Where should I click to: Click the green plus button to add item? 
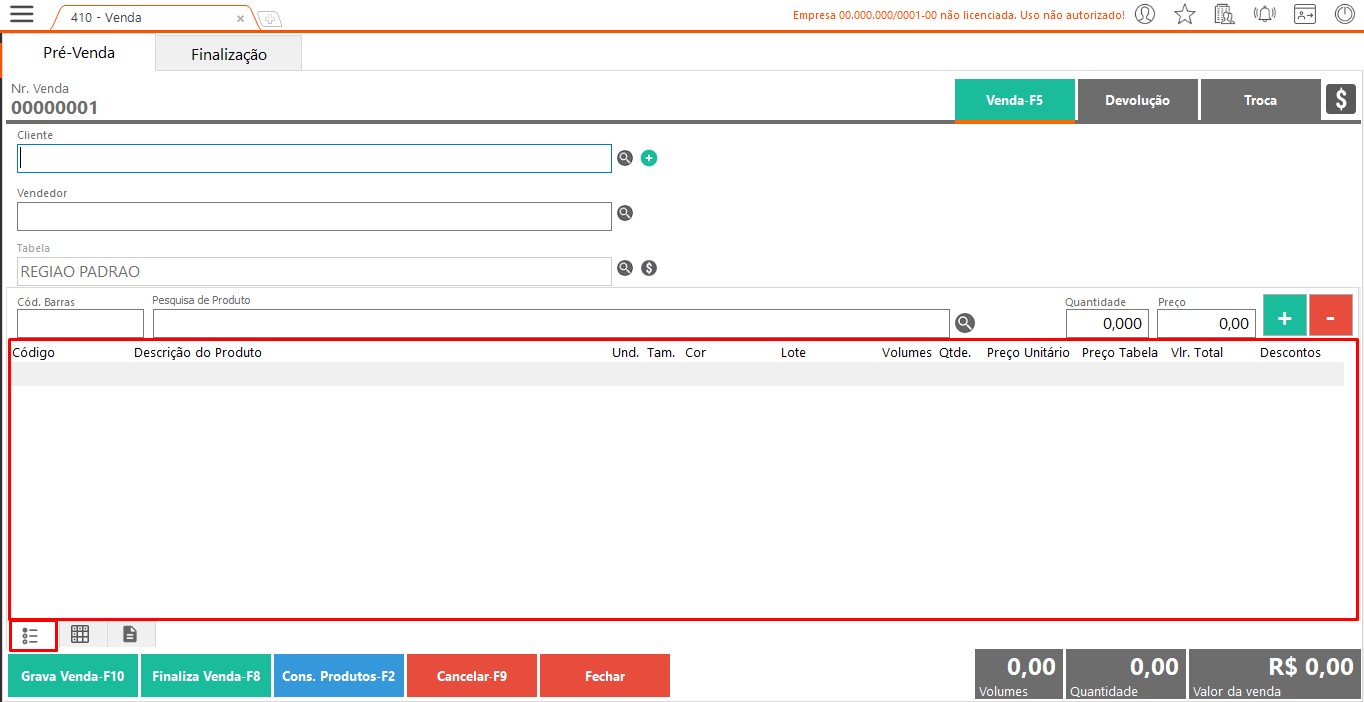tap(1285, 318)
